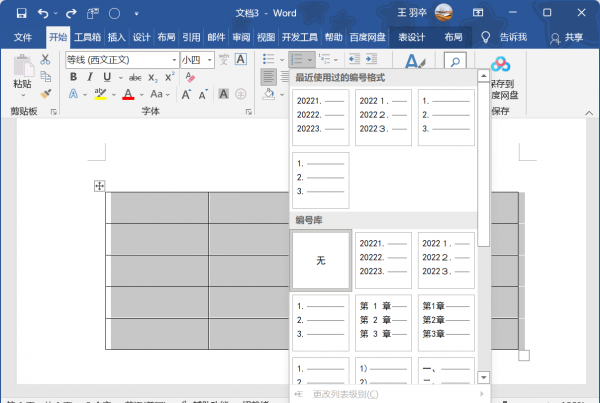Image resolution: width=600 pixels, height=403 pixels.
Task: Click the Cut scissors icon
Action: [46, 60]
